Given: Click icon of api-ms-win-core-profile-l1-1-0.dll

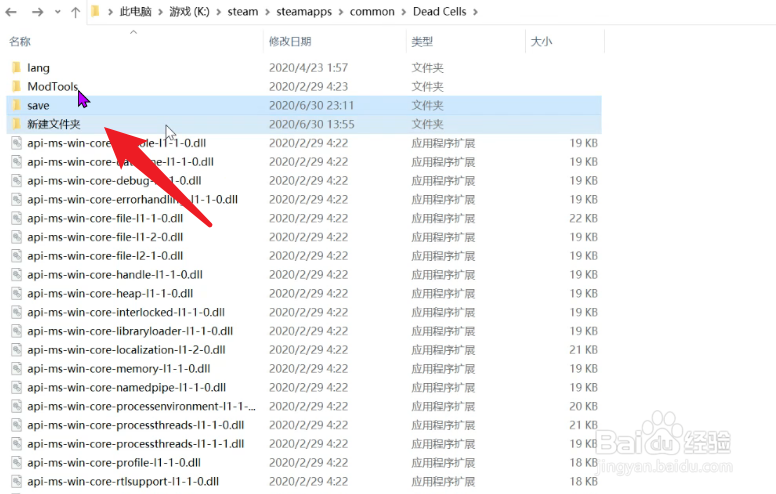Looking at the screenshot, I should pyautogui.click(x=16, y=462).
